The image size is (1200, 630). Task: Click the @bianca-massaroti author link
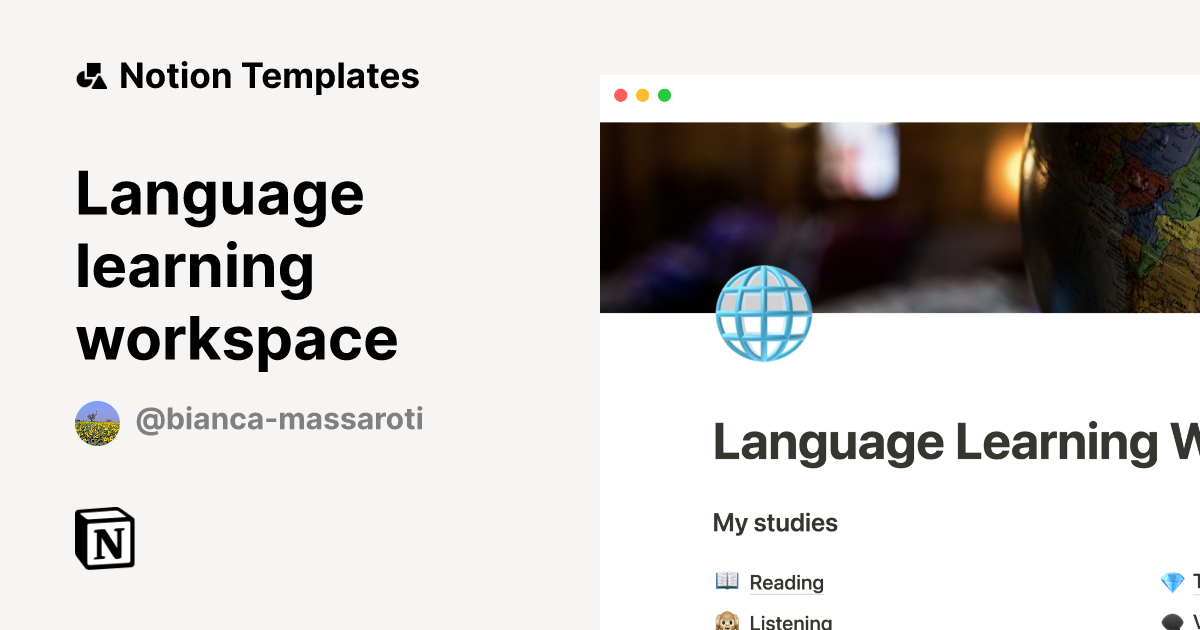click(281, 420)
